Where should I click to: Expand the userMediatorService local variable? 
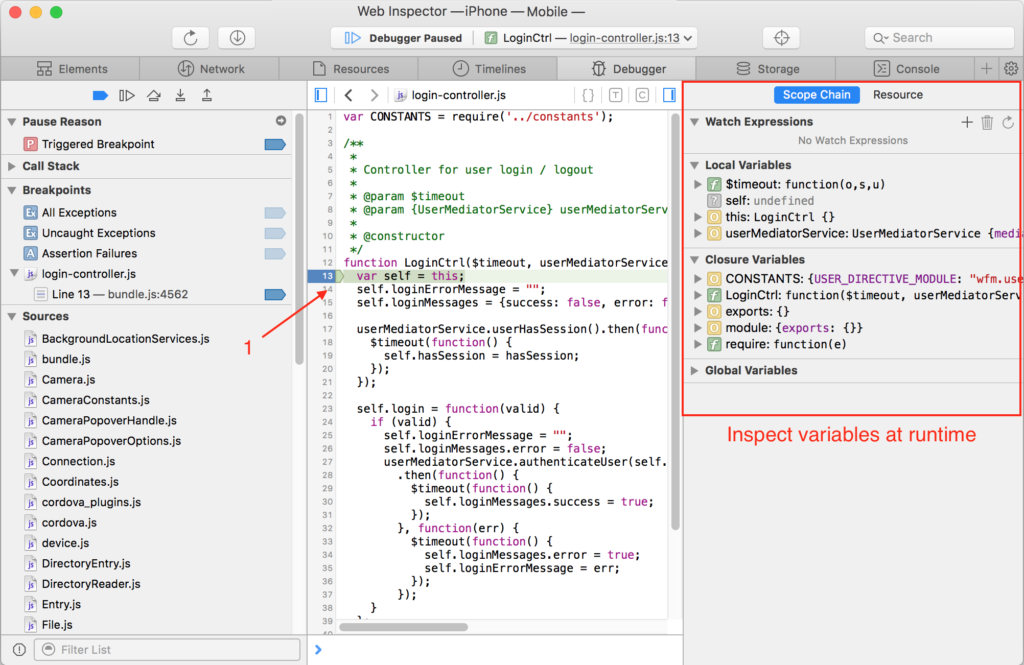pos(698,233)
